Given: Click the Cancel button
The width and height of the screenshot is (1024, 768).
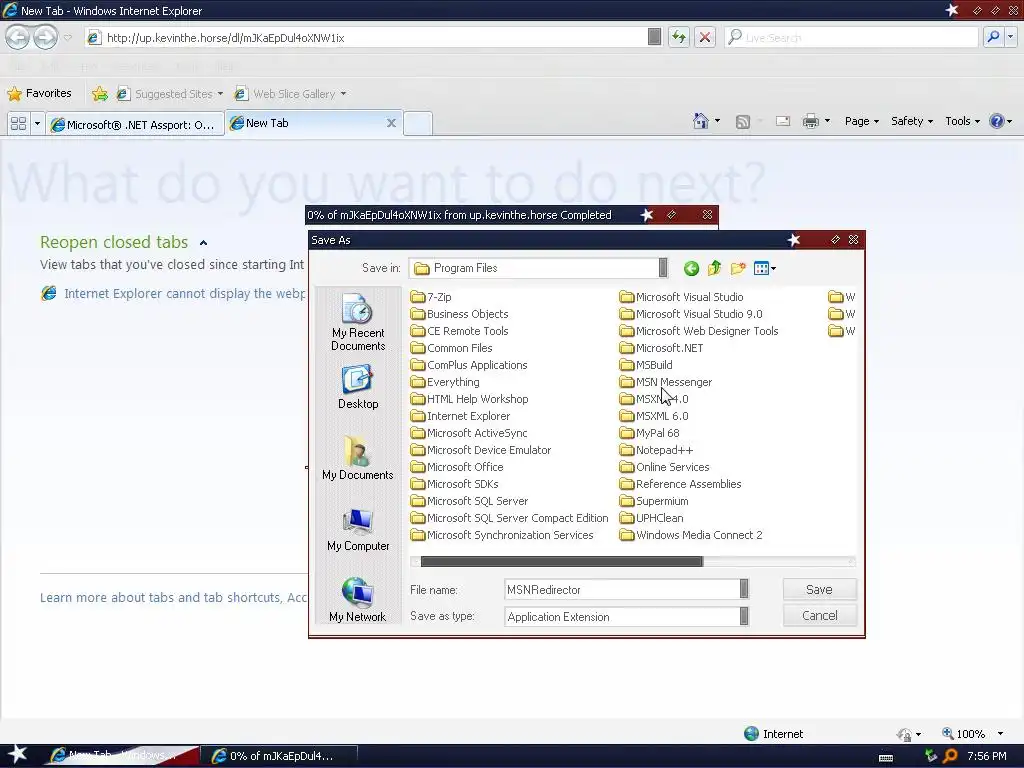Looking at the screenshot, I should pyautogui.click(x=820, y=616).
